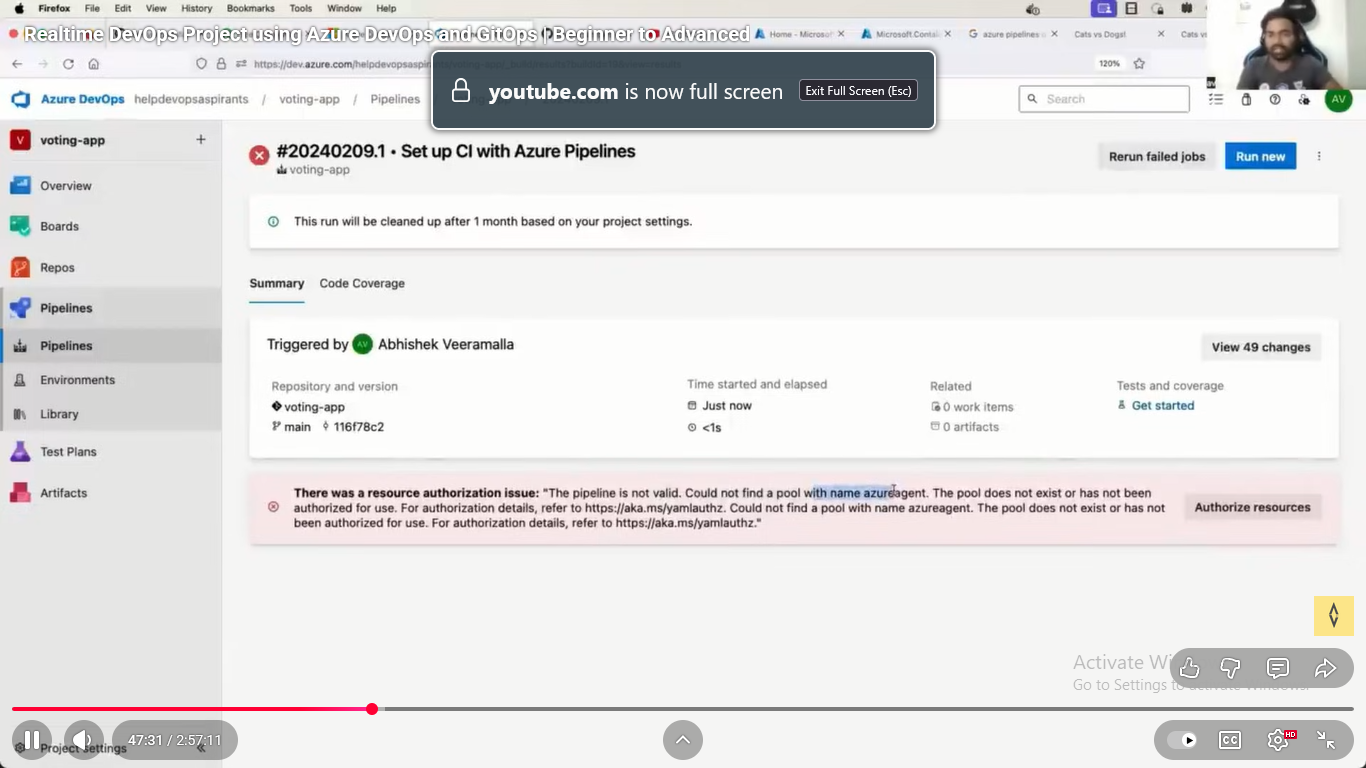Toggle the autoplay switch
The width and height of the screenshot is (1366, 768).
pyautogui.click(x=1181, y=740)
